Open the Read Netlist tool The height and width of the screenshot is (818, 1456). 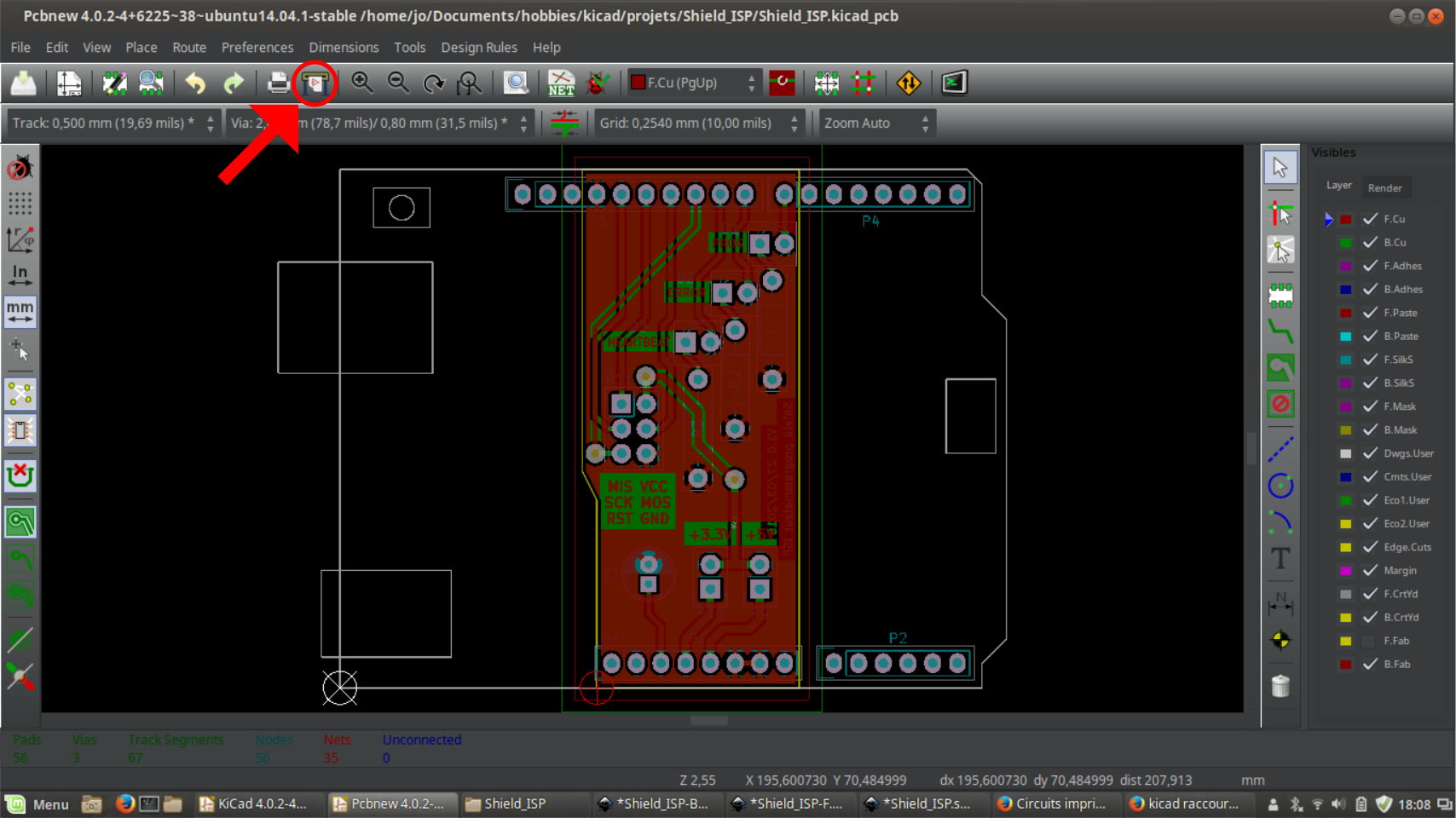coord(561,83)
